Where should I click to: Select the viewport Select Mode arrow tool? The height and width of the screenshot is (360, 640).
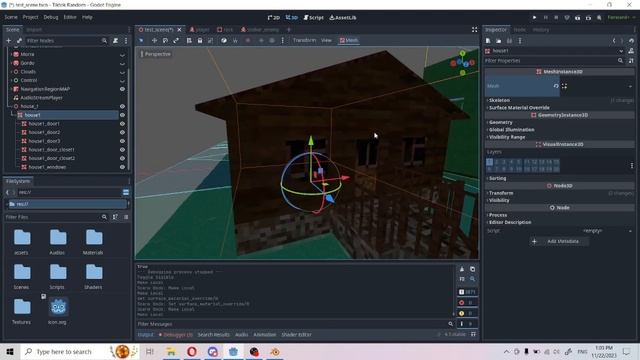point(141,40)
